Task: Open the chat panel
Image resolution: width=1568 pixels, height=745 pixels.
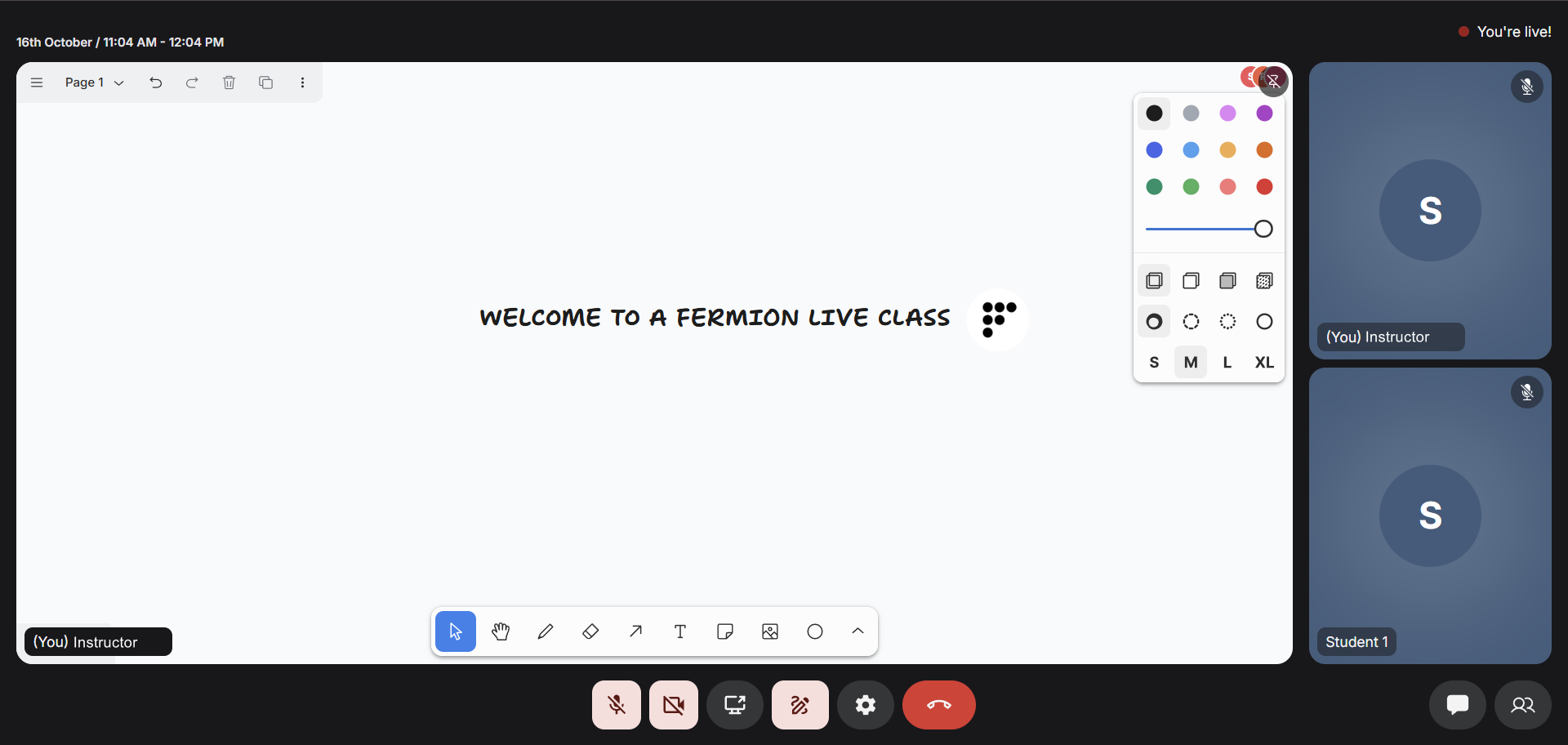Action: pyautogui.click(x=1458, y=705)
